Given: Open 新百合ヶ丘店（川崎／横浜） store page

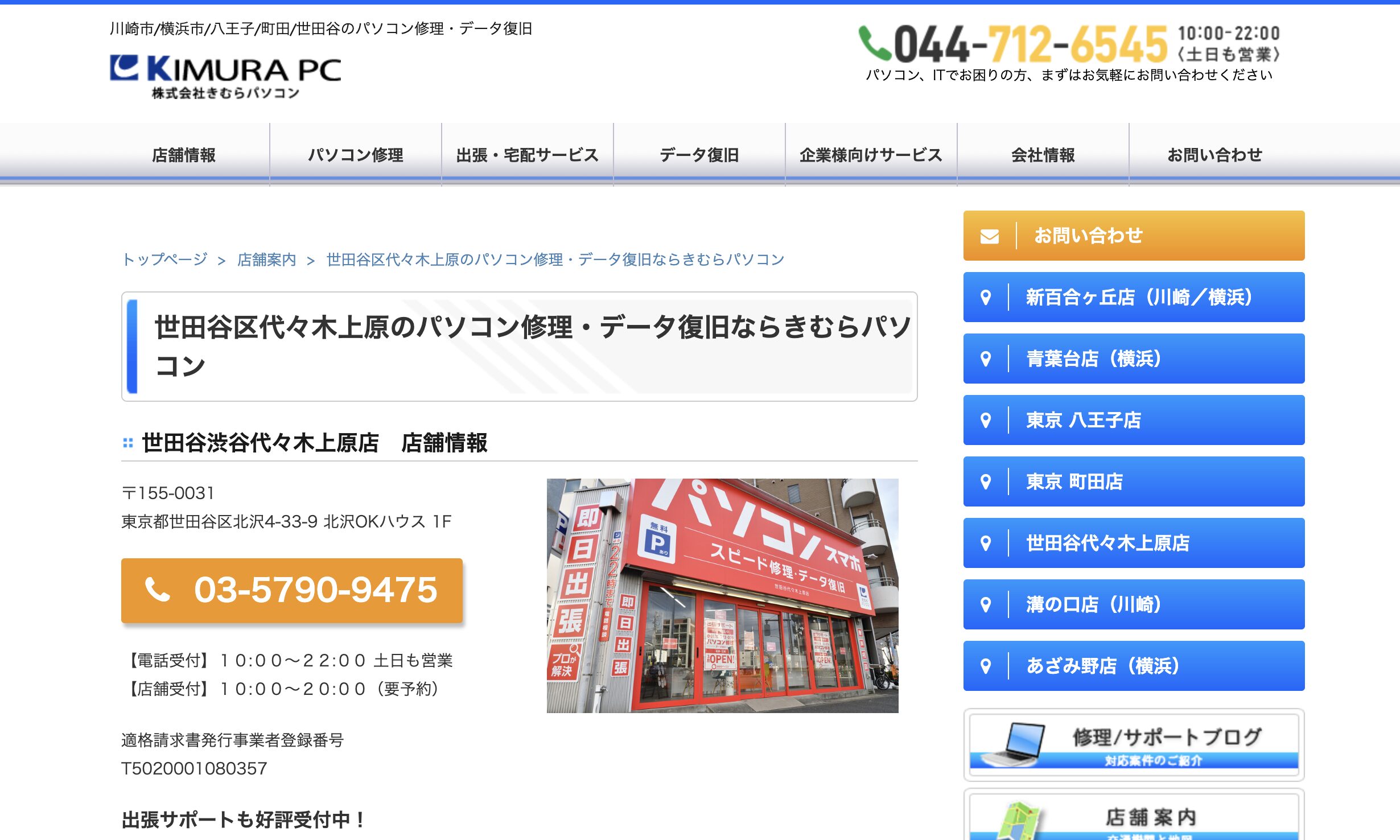Looking at the screenshot, I should pyautogui.click(x=1134, y=297).
